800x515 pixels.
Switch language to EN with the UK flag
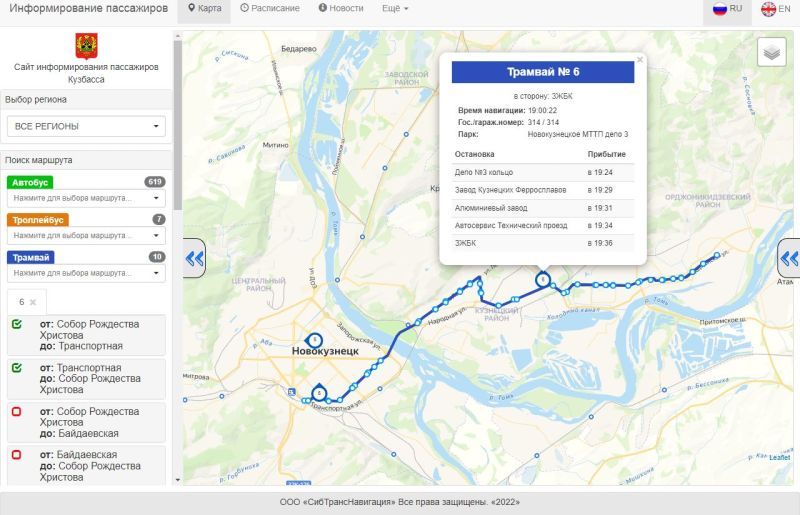(x=776, y=9)
